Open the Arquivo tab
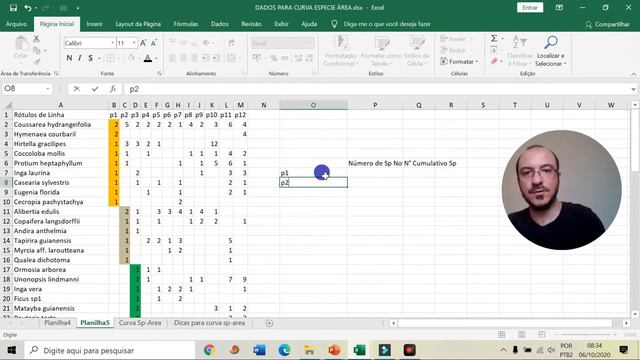 click(16, 24)
